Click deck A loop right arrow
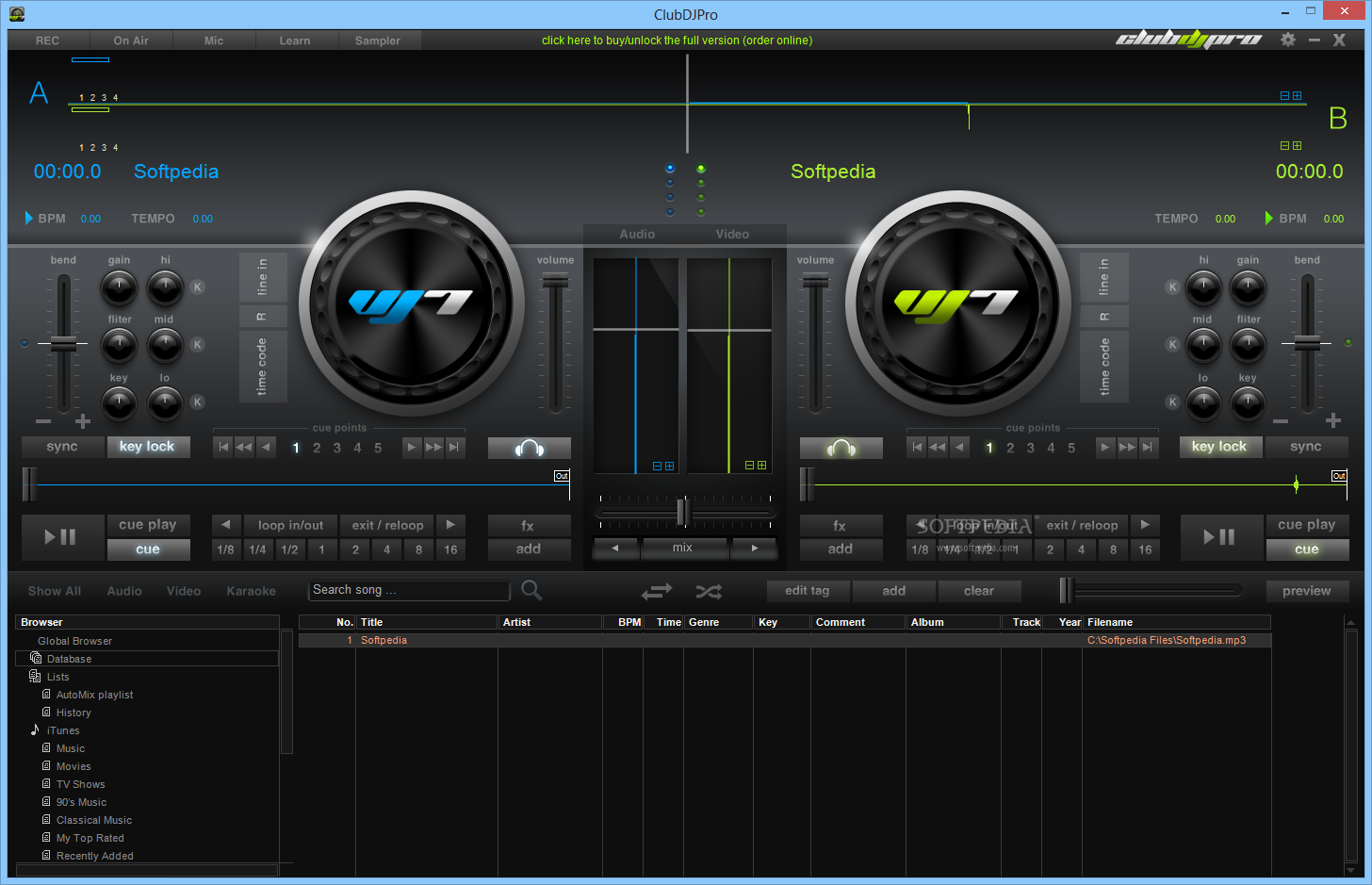The width and height of the screenshot is (1372, 885). point(450,525)
